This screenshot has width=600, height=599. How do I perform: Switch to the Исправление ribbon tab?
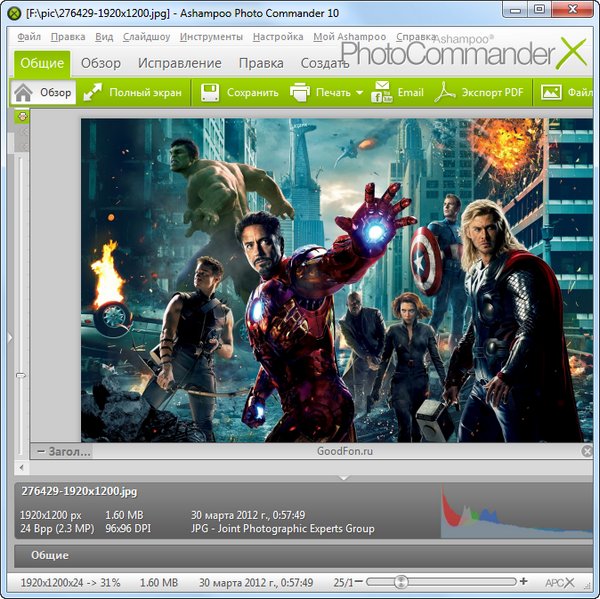[x=179, y=63]
